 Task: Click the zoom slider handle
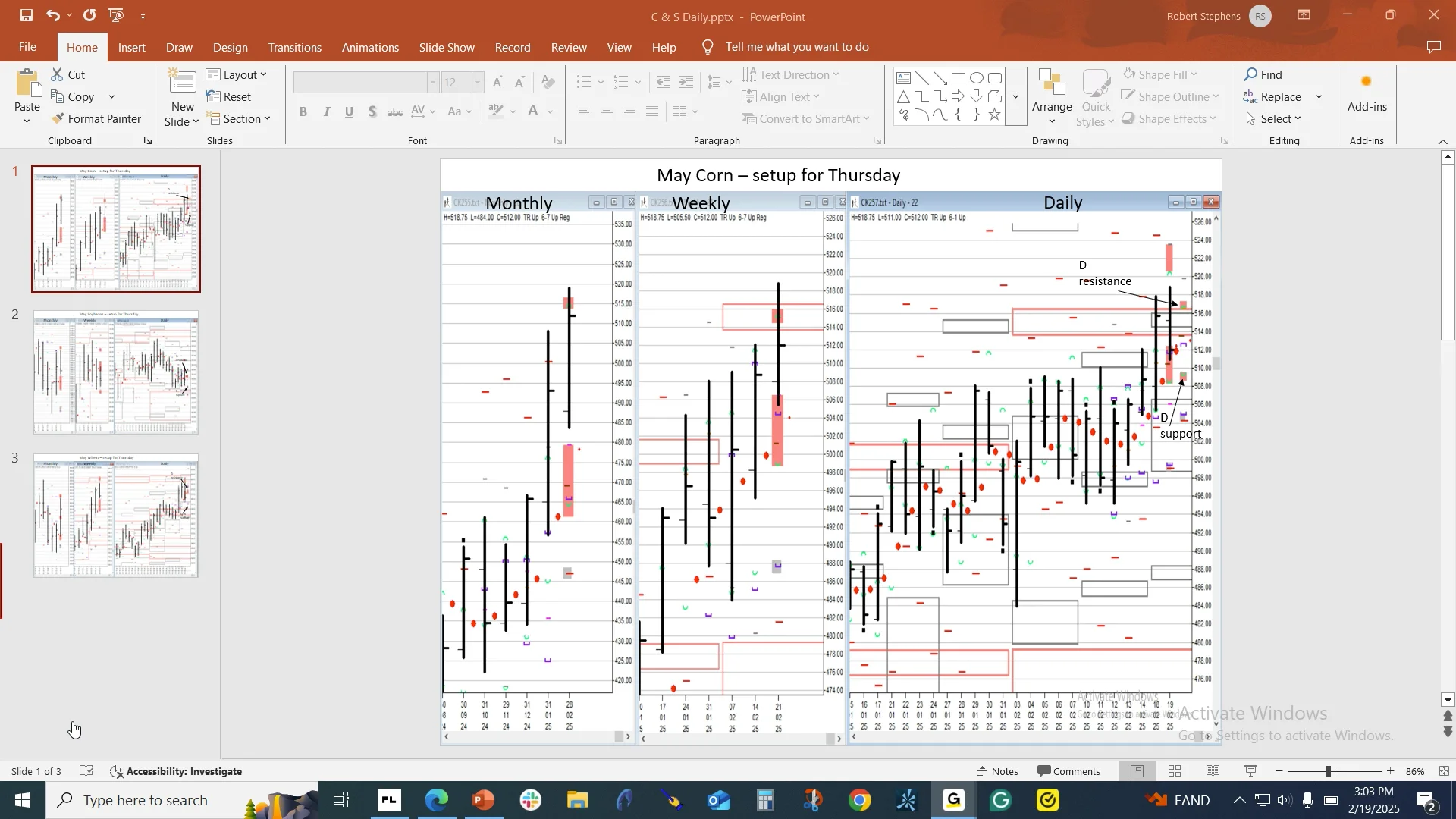point(1329,771)
